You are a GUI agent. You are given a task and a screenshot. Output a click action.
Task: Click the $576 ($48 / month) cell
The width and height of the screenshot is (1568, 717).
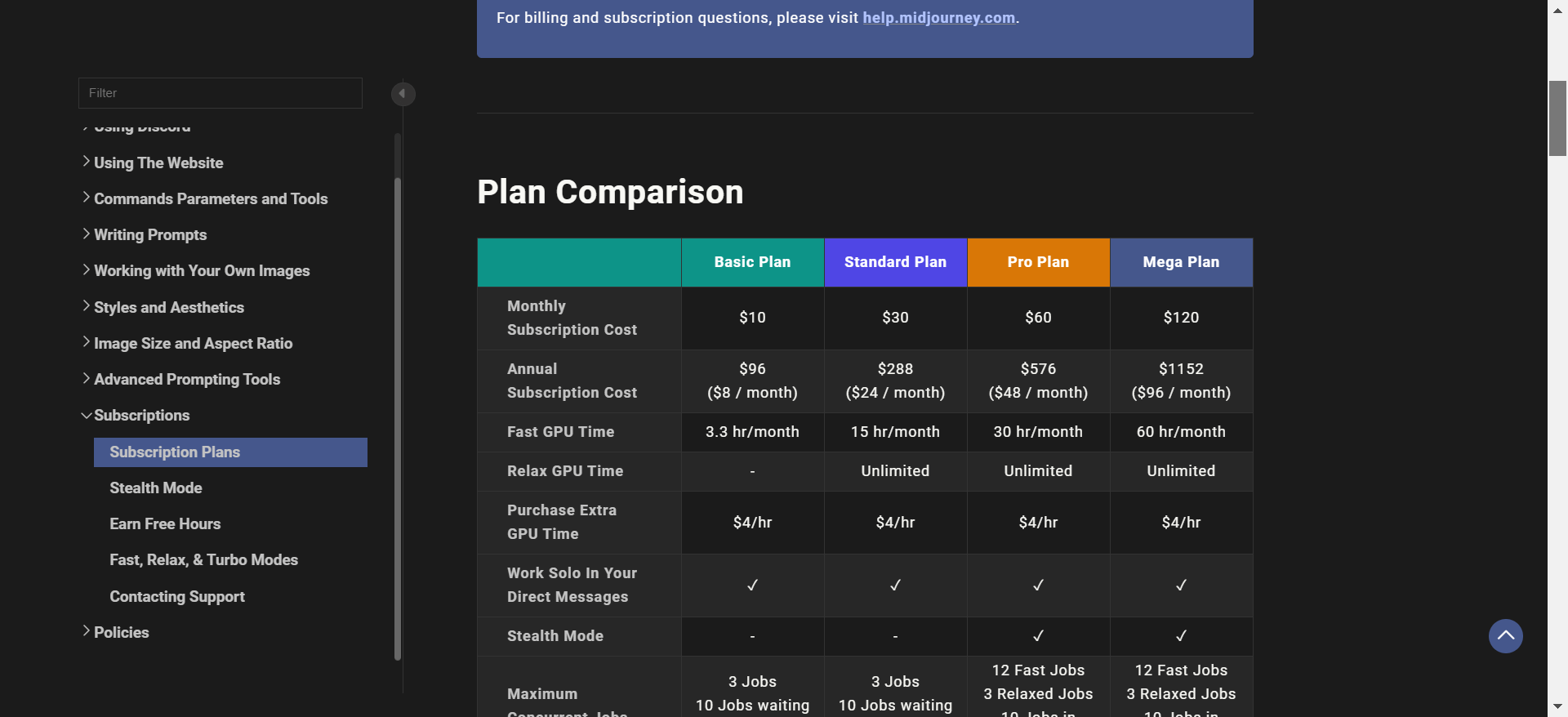1038,381
